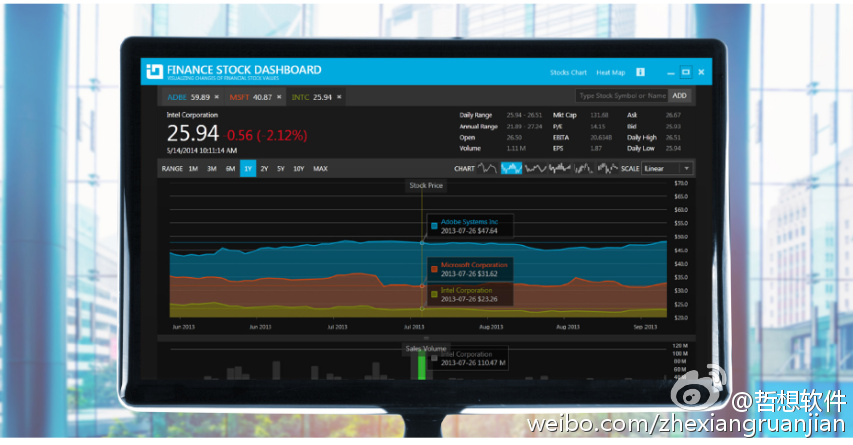Click the Stock Price chart label

426,186
